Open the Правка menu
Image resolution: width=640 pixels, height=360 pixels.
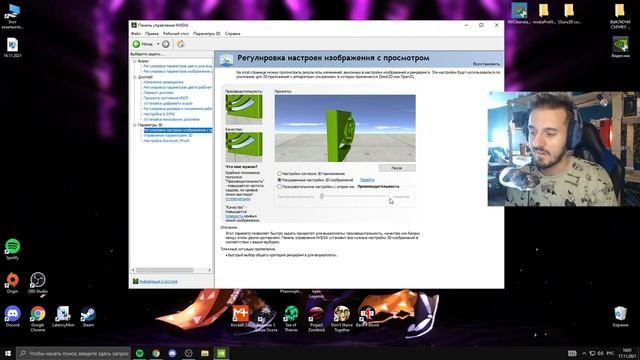click(152, 33)
